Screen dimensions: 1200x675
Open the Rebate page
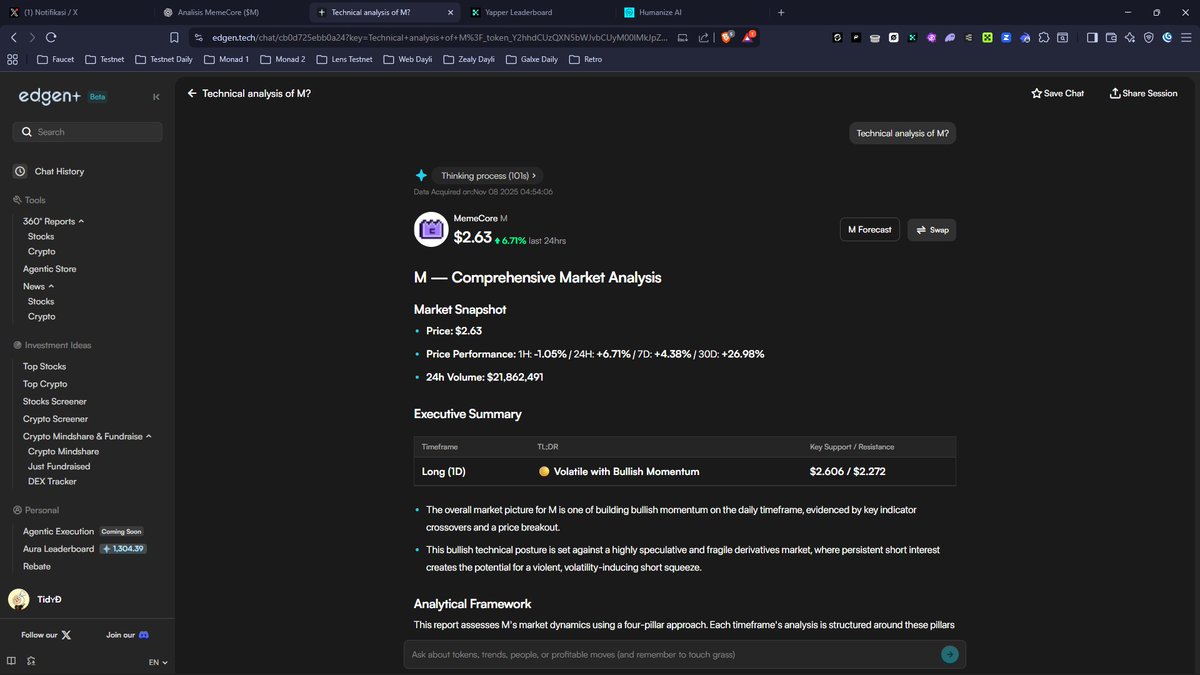[37, 566]
